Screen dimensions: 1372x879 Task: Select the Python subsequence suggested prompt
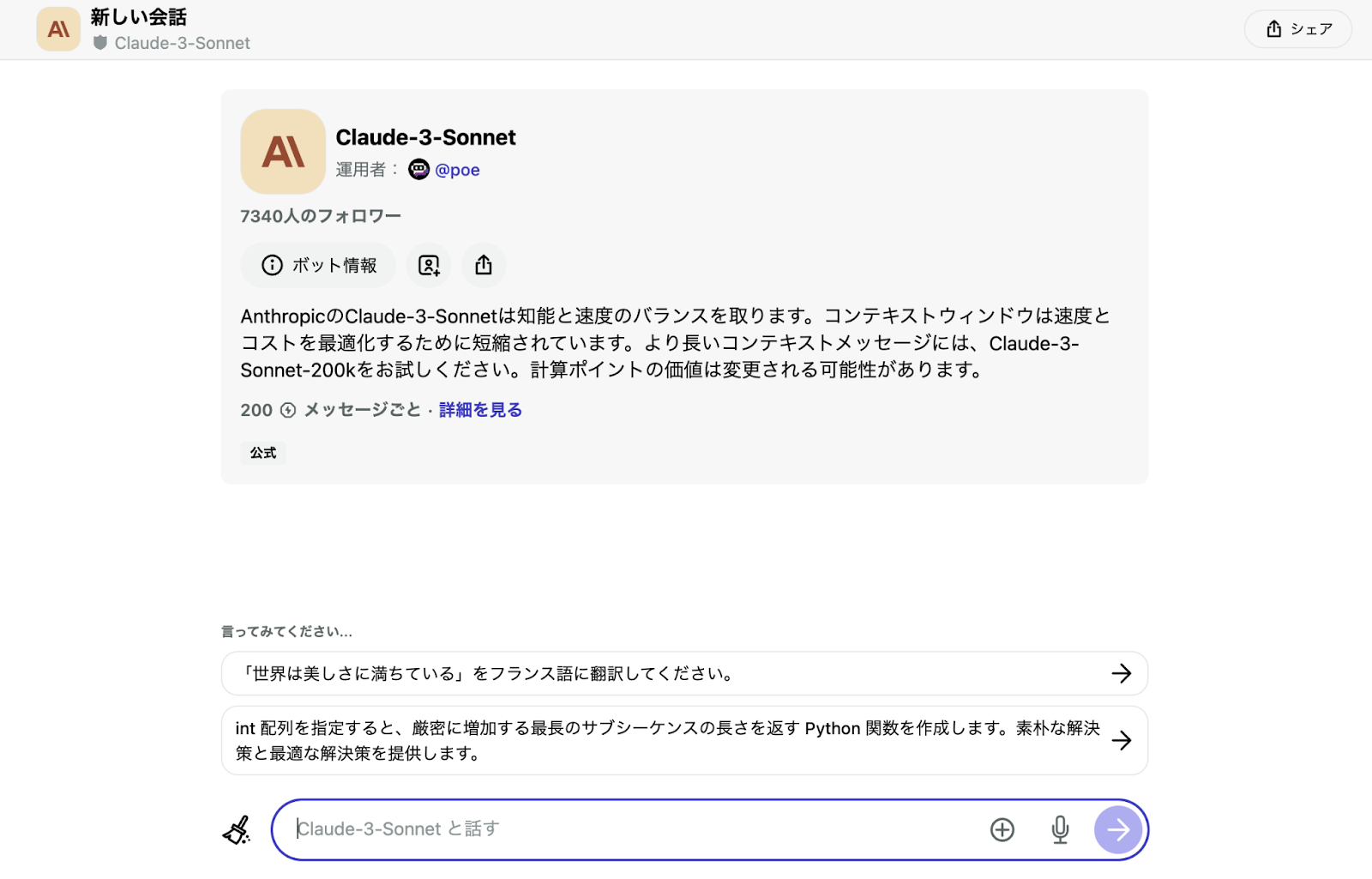(x=684, y=740)
